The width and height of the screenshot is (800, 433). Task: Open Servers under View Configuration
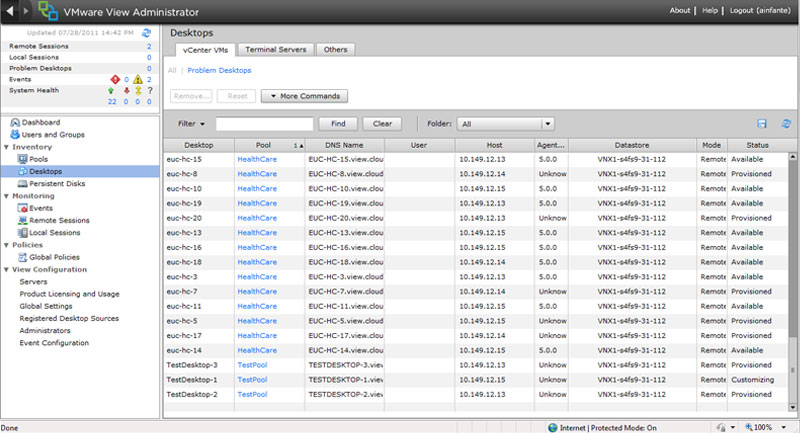(x=33, y=282)
